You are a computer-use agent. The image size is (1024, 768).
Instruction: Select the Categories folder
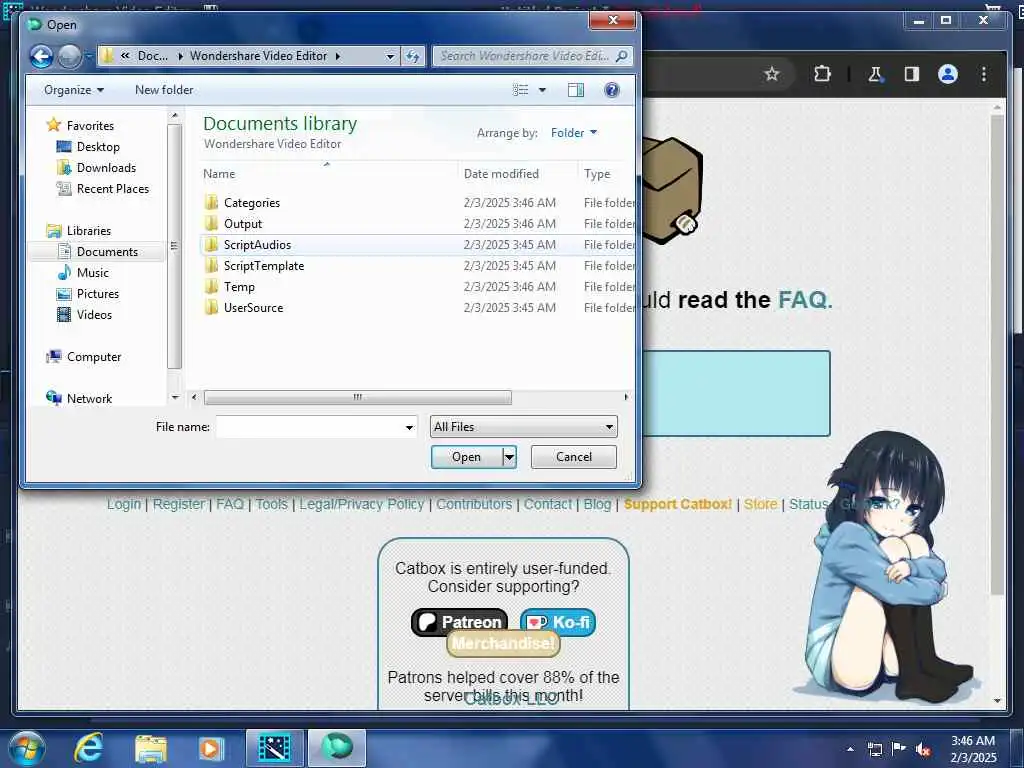(251, 203)
